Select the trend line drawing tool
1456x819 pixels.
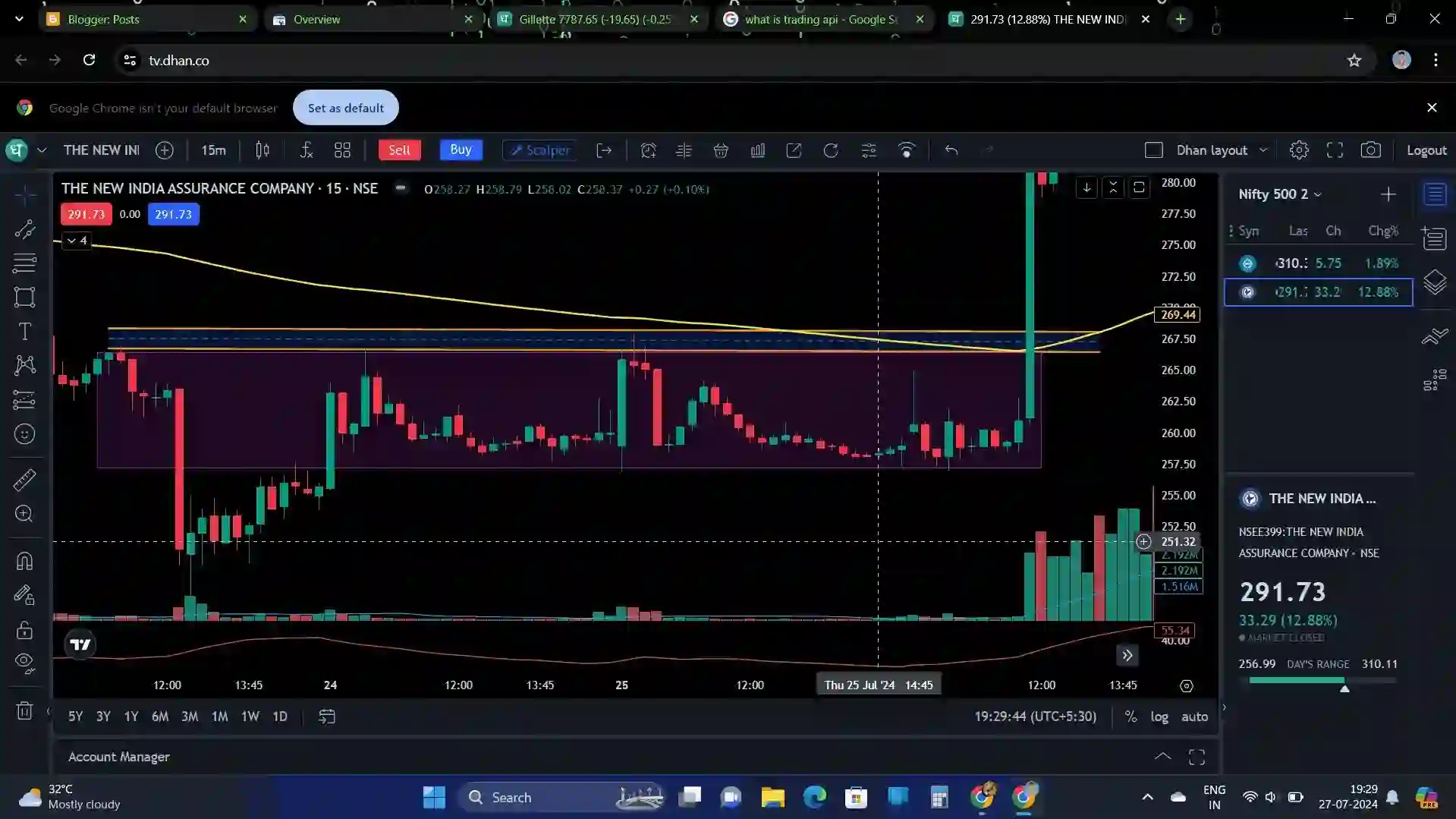click(24, 229)
